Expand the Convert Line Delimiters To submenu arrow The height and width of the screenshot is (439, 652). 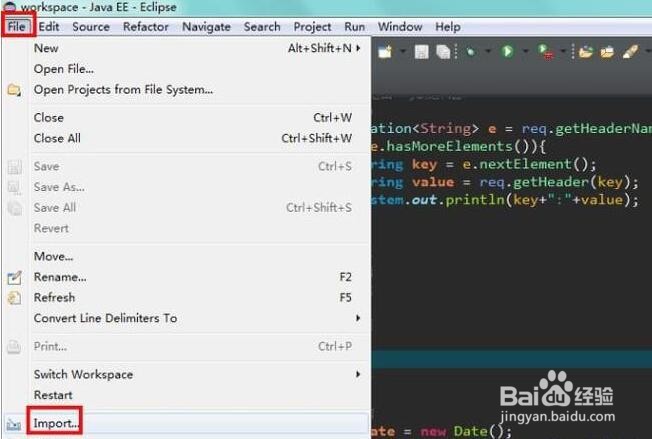358,318
